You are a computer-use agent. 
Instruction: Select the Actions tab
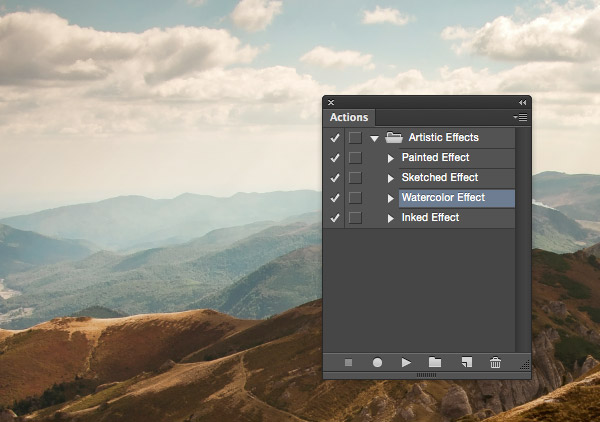click(349, 117)
